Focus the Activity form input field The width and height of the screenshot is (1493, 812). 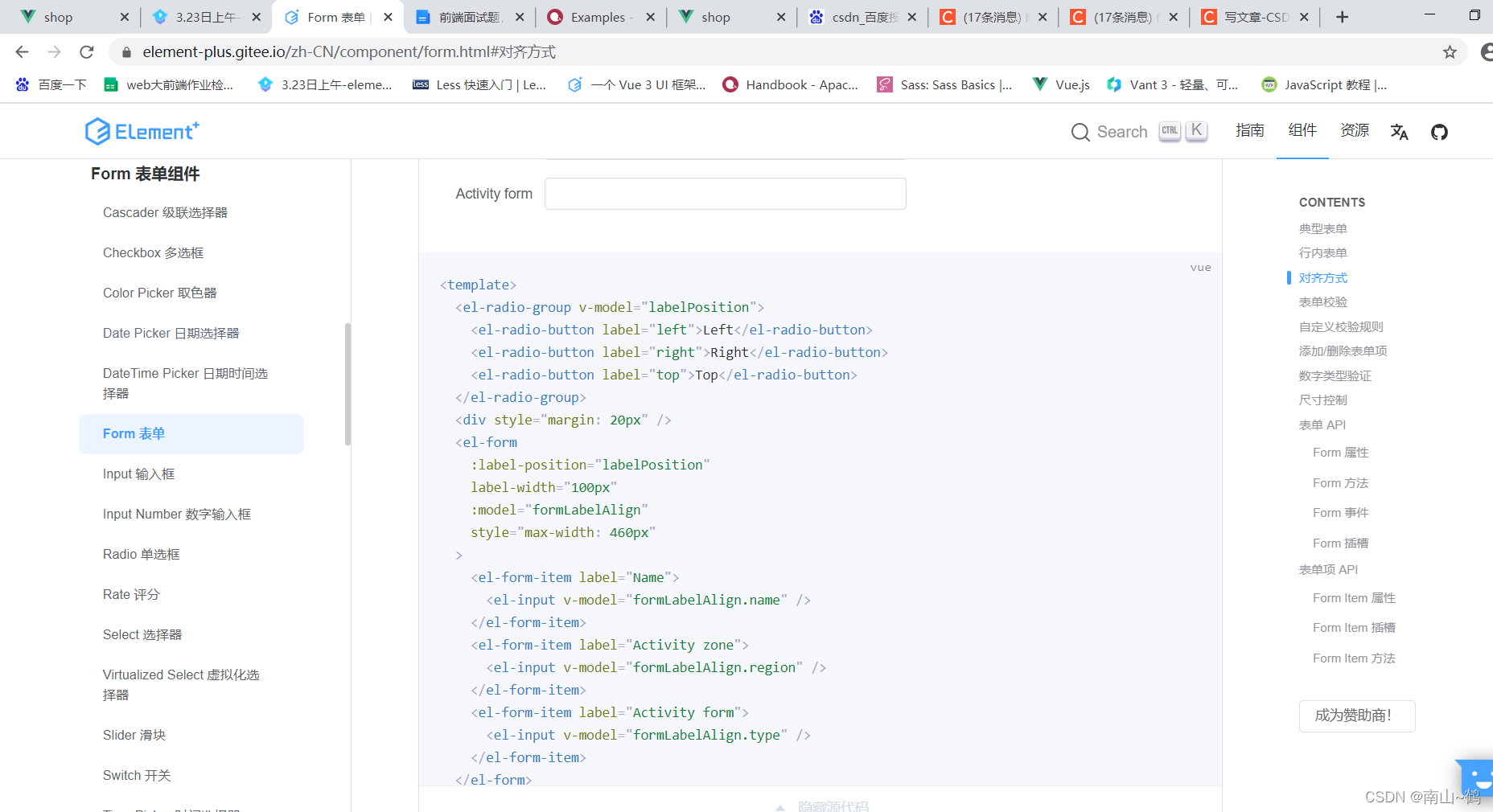[x=725, y=194]
